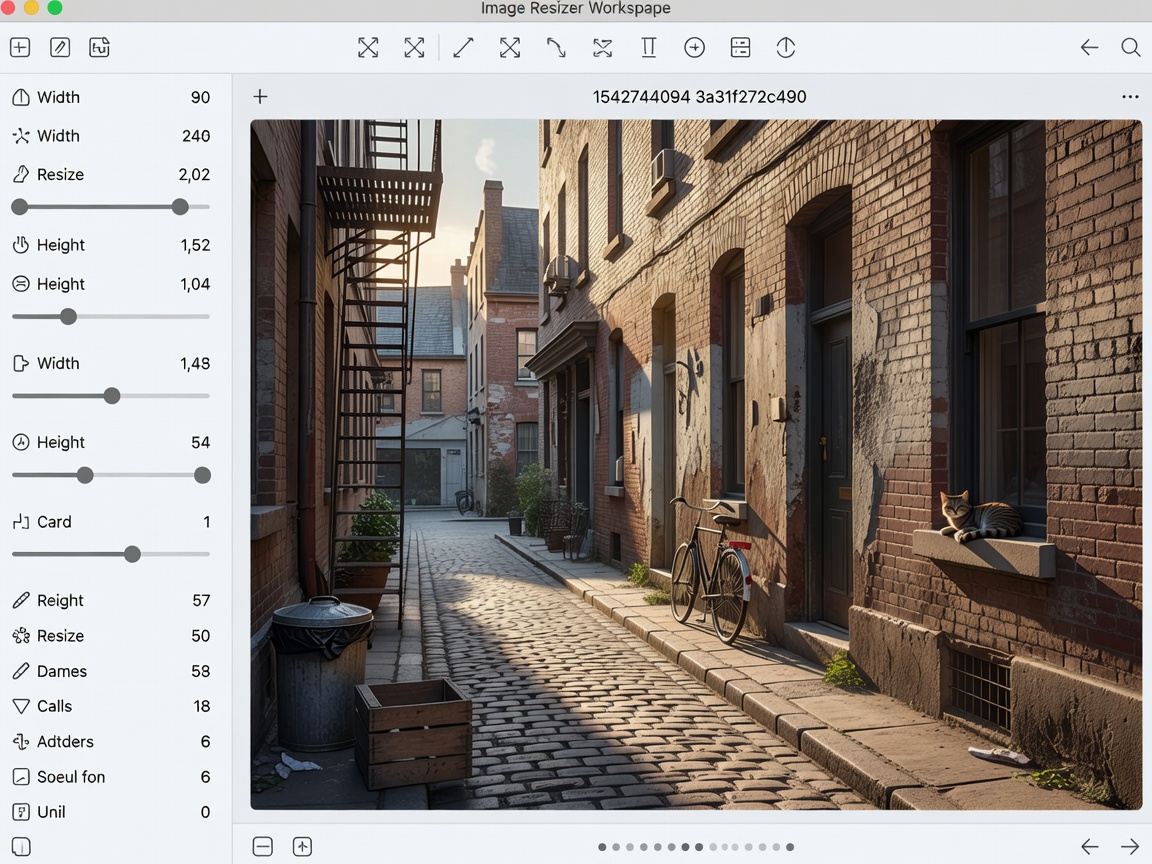Click the icon beside Resize 2,02

pos(21,174)
